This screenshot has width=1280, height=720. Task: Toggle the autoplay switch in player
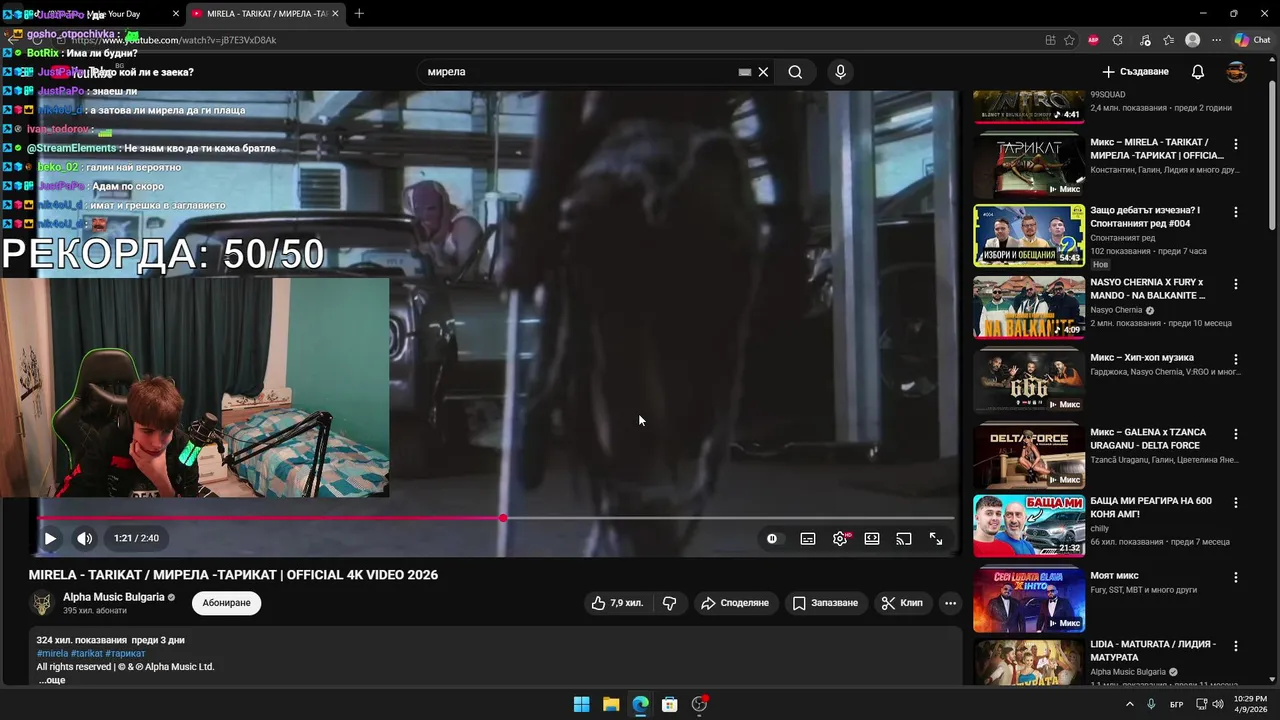point(772,538)
